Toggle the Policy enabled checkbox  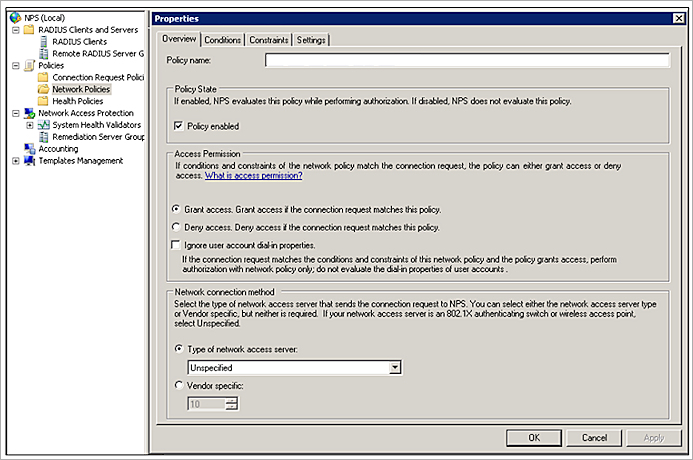pyautogui.click(x=178, y=126)
